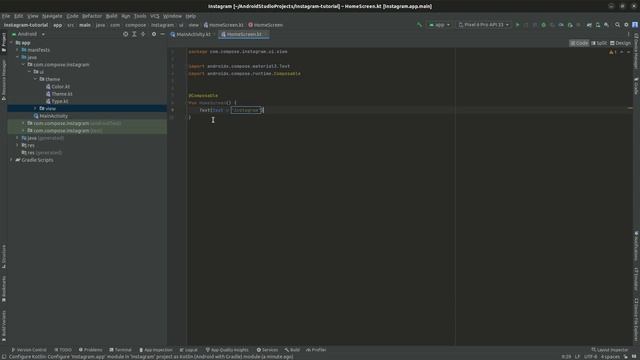Open the app run configuration dropdown
The width and height of the screenshot is (640, 360).
click(439, 25)
